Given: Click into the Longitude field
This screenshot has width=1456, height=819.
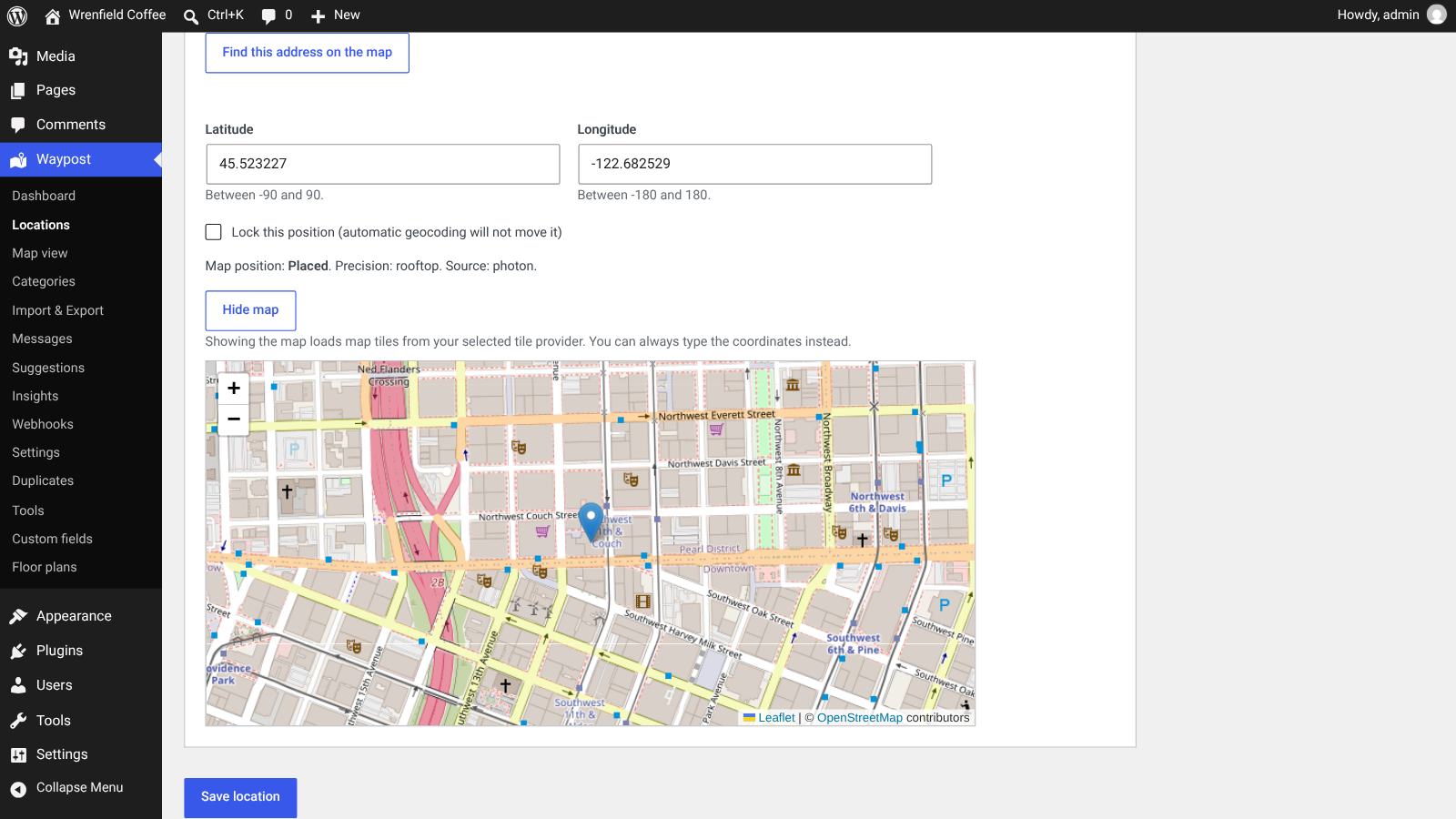Looking at the screenshot, I should [x=755, y=164].
